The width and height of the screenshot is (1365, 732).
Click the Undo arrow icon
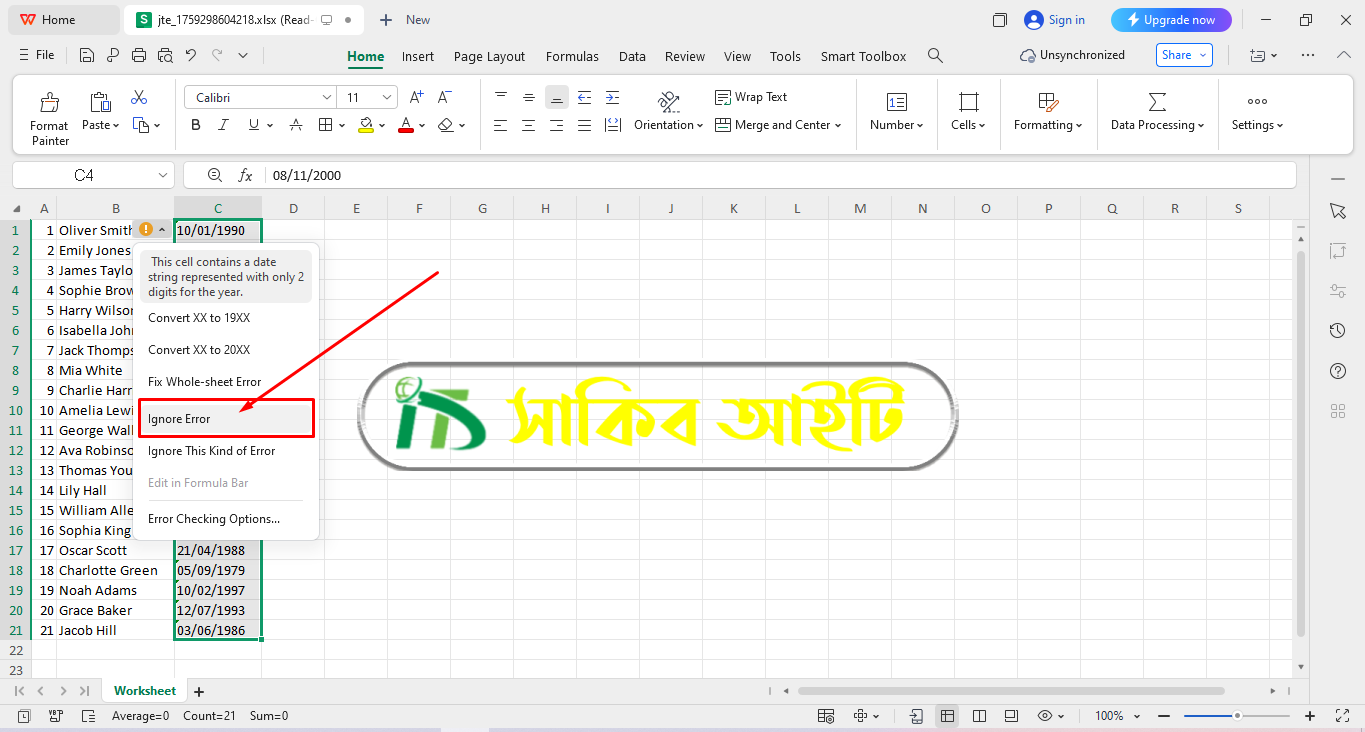point(191,56)
